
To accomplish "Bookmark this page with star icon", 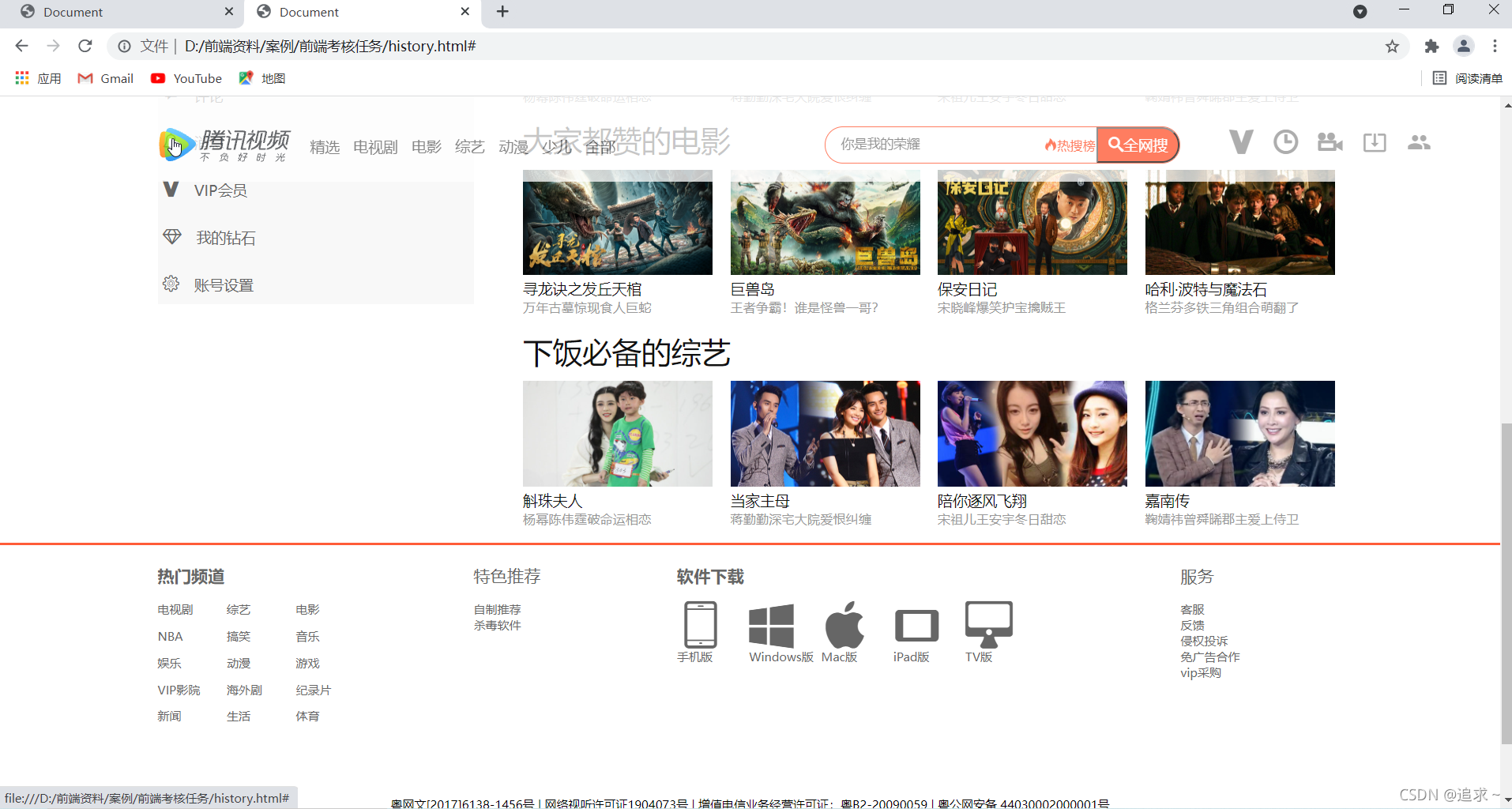I will click(x=1392, y=46).
